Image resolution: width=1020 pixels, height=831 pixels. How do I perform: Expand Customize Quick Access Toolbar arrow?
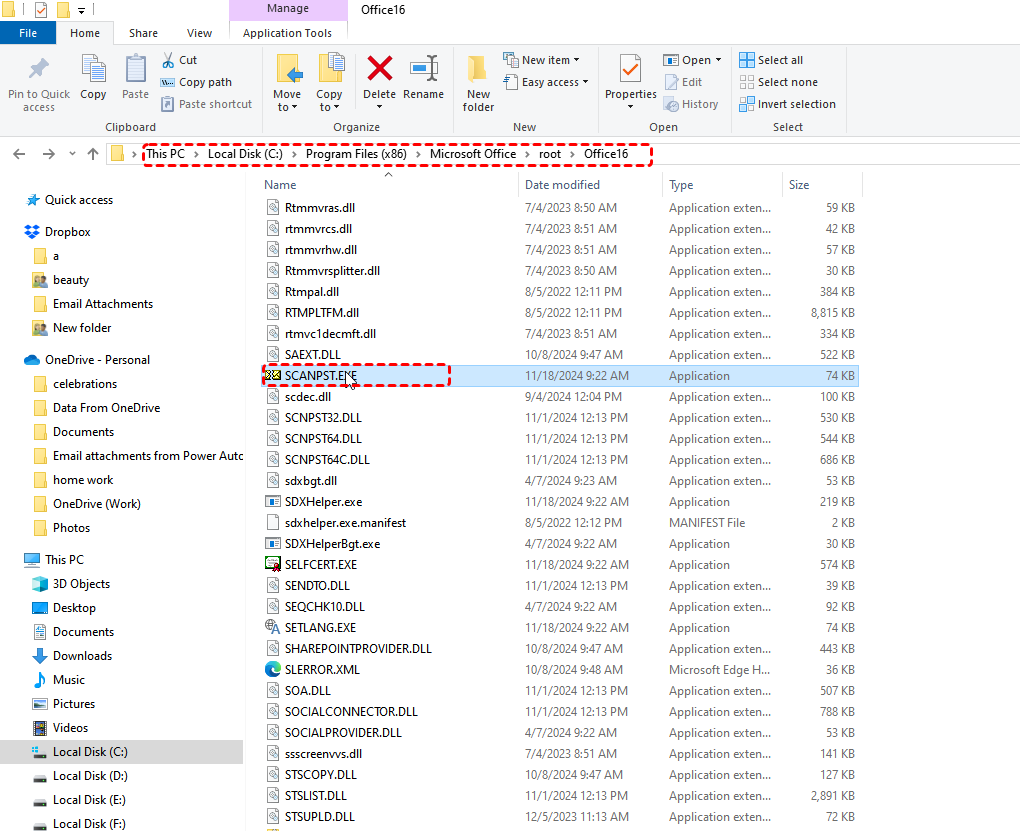[81, 10]
